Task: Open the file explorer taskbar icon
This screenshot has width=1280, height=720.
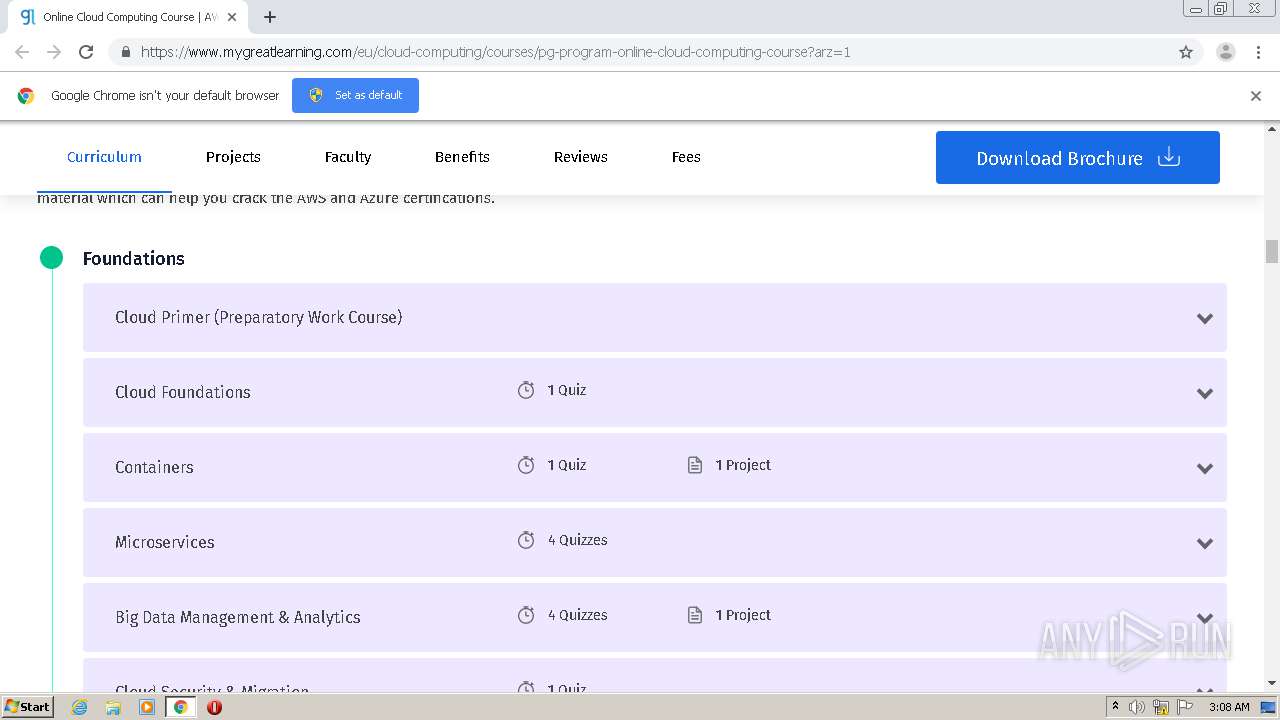Action: coord(113,707)
